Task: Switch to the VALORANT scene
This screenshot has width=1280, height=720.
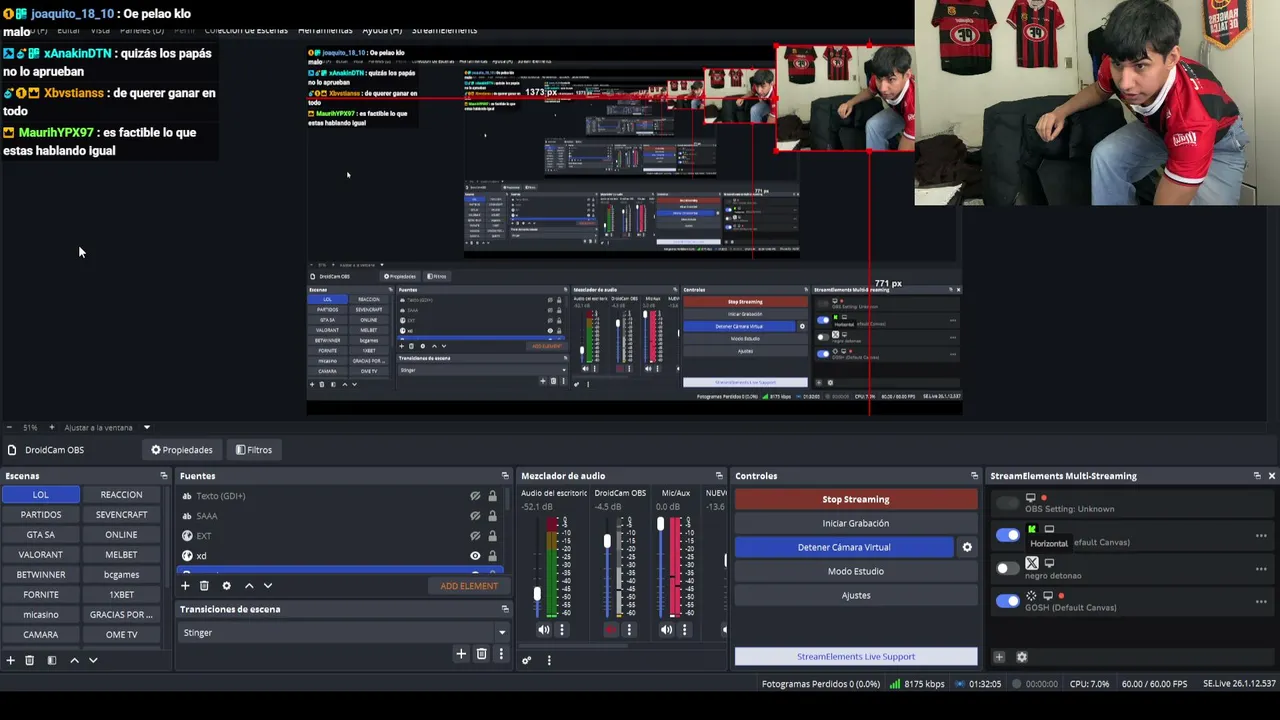Action: (x=41, y=555)
